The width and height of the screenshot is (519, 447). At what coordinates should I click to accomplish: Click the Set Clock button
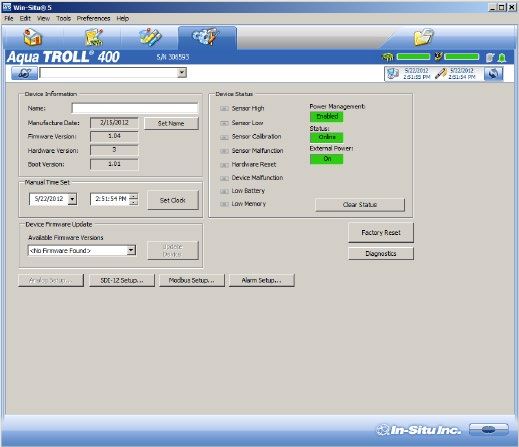coord(173,200)
